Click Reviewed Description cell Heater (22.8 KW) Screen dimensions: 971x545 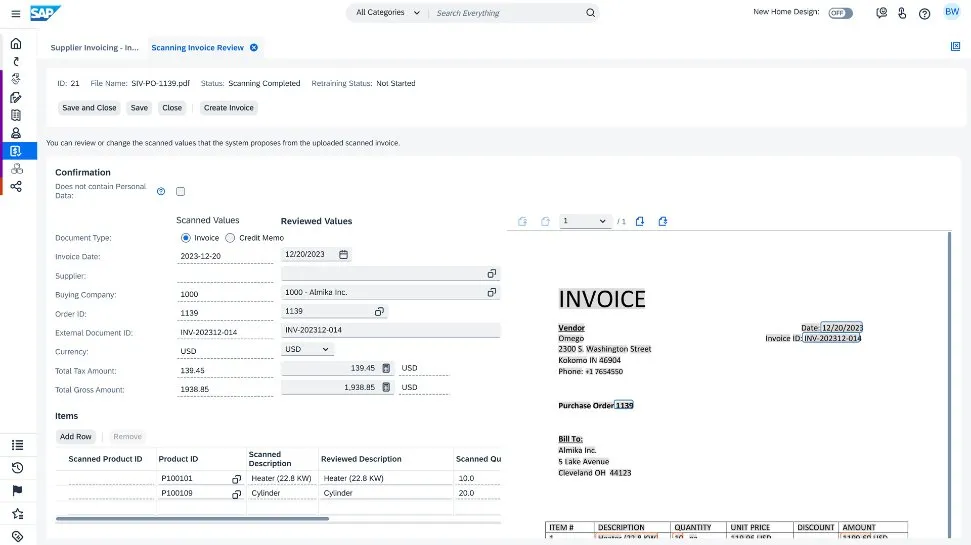click(385, 478)
